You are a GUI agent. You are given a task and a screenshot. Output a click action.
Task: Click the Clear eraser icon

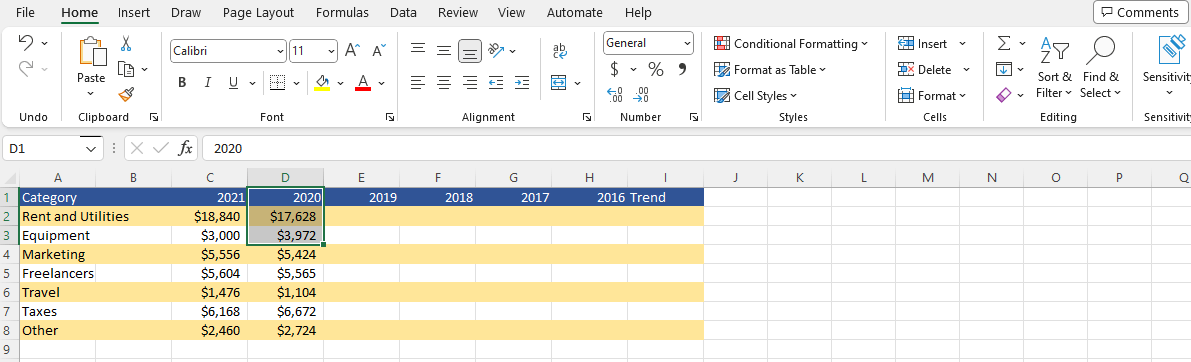click(x=1004, y=95)
